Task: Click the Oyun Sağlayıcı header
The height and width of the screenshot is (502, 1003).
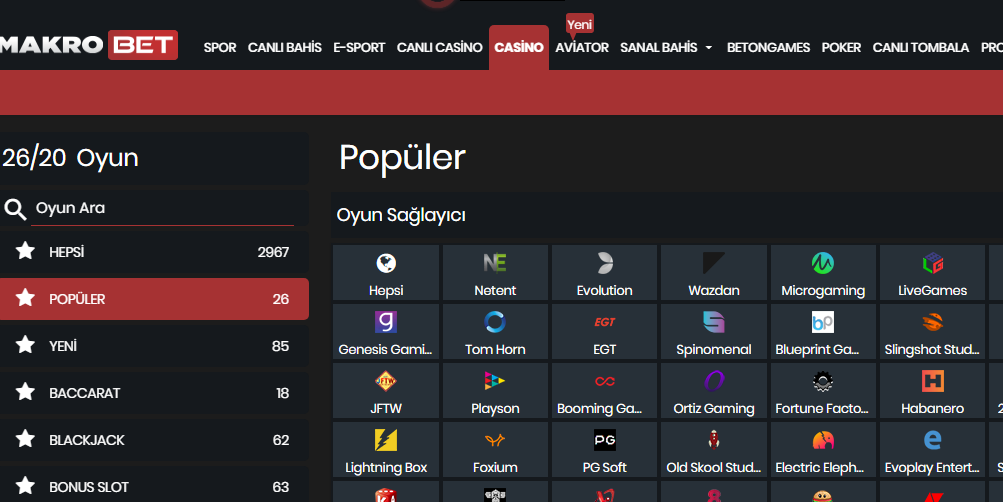Action: coord(401,216)
